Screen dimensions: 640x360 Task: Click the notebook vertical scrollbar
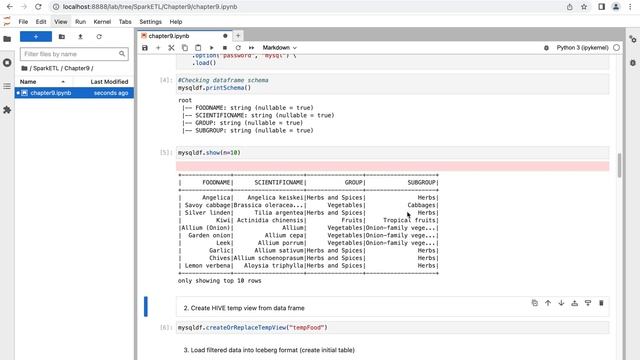click(x=620, y=165)
